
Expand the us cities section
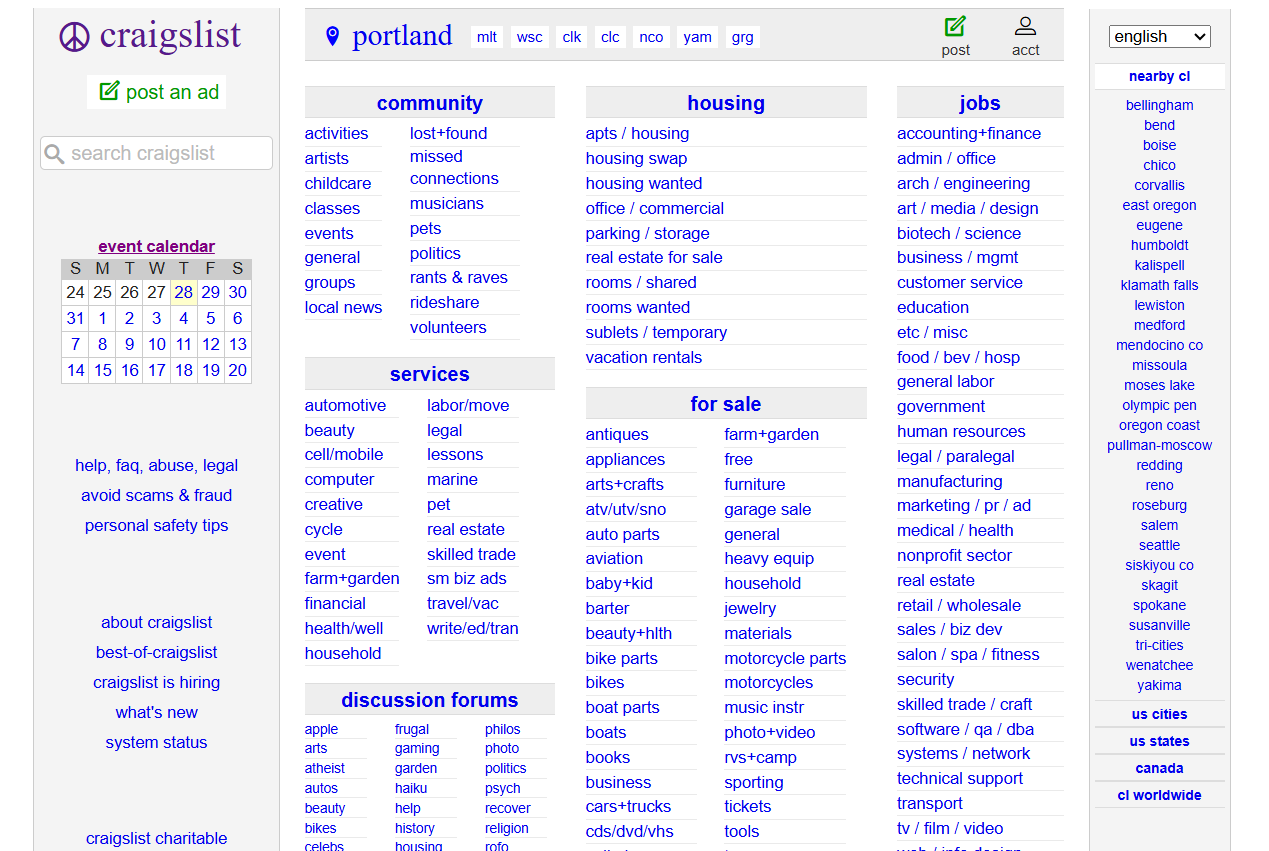click(1159, 714)
